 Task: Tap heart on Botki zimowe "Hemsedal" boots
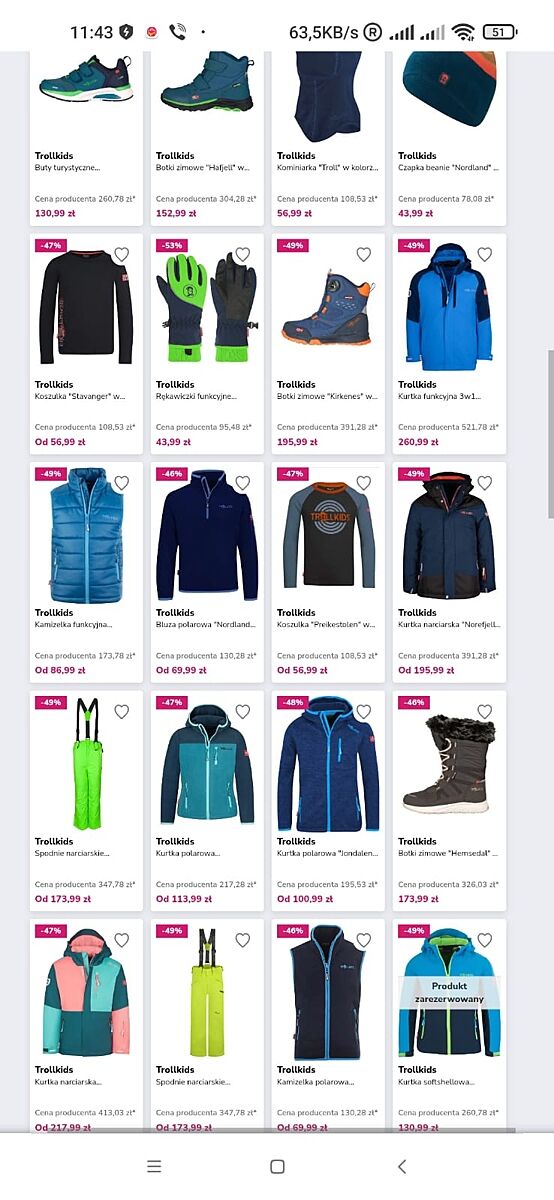tap(484, 712)
